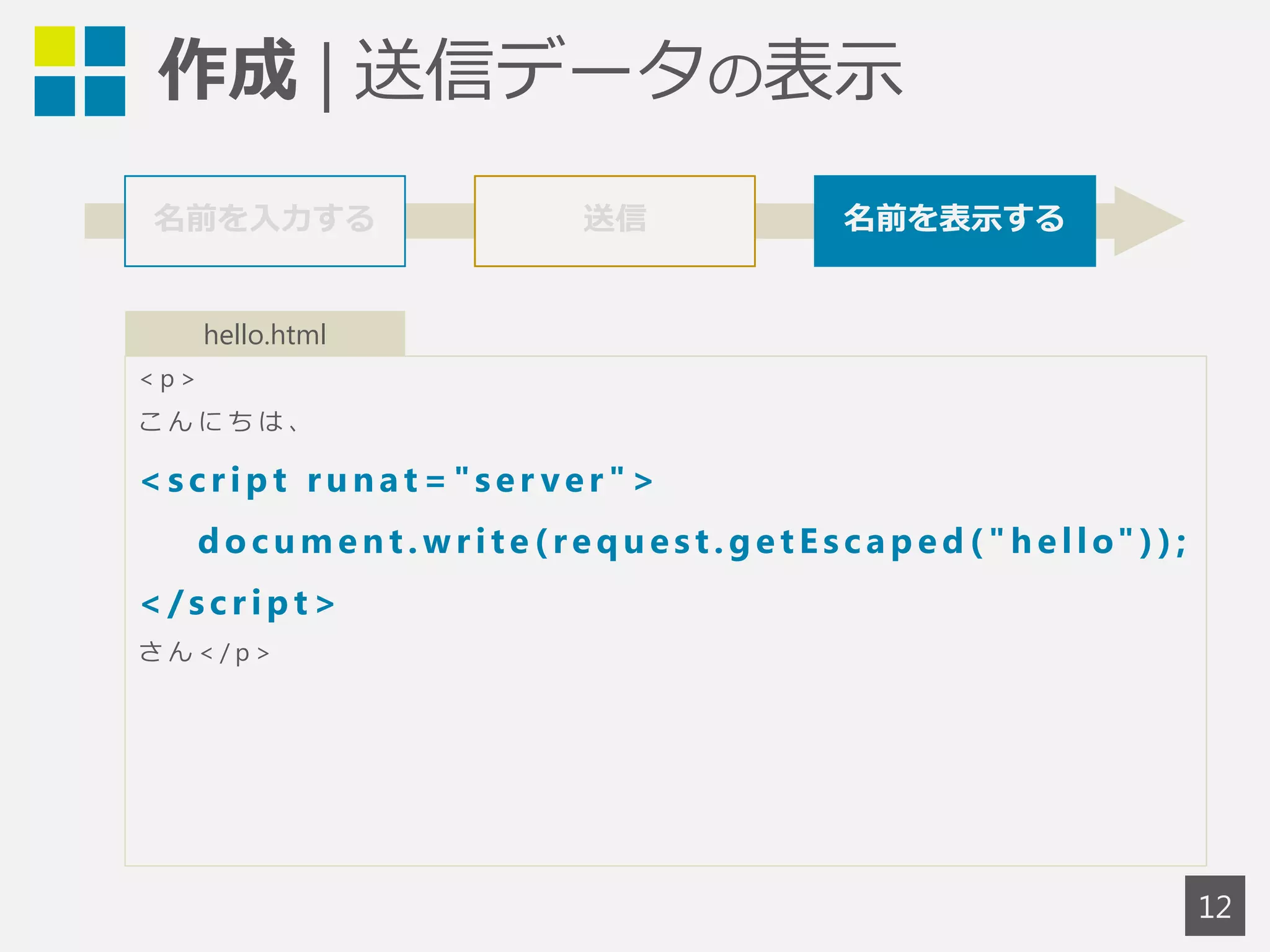Click the closing </script> tag line
This screenshot has height=952, width=1270.
tap(238, 604)
